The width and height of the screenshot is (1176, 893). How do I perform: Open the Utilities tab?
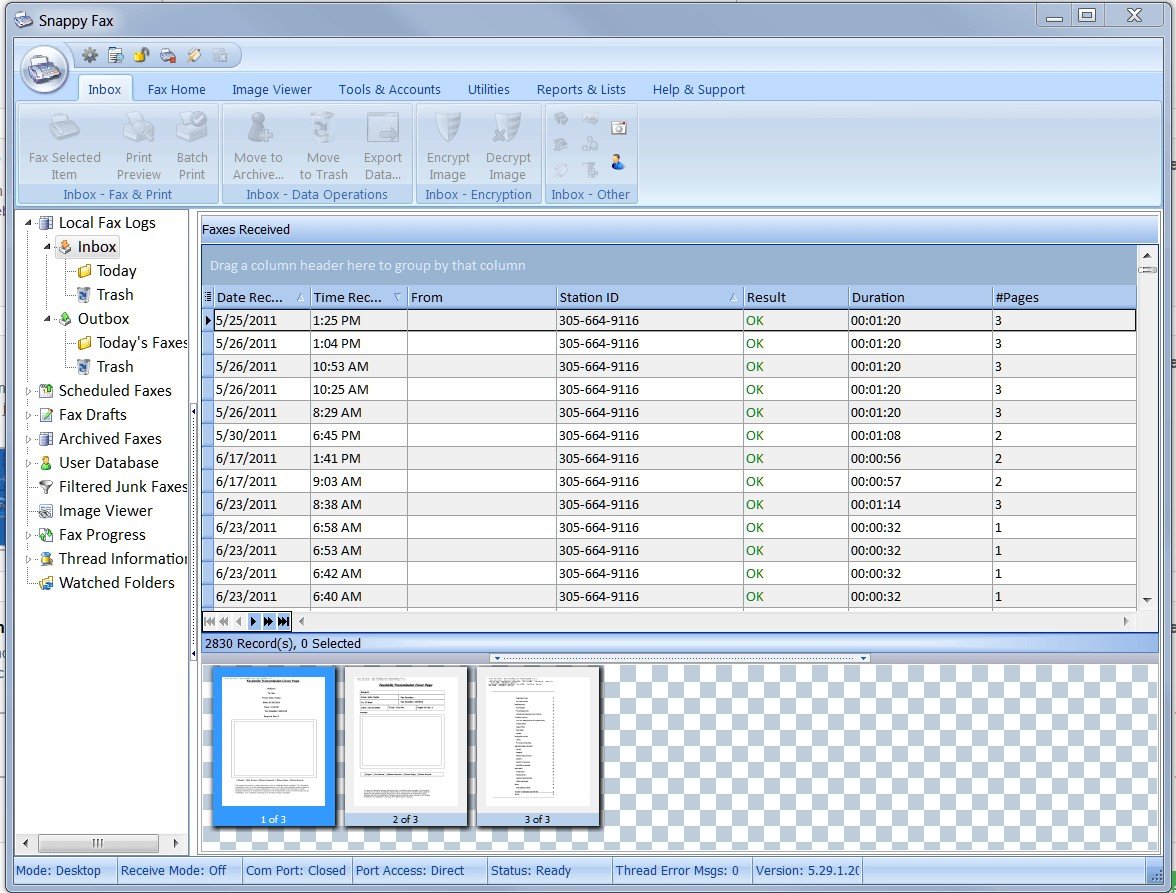[488, 89]
